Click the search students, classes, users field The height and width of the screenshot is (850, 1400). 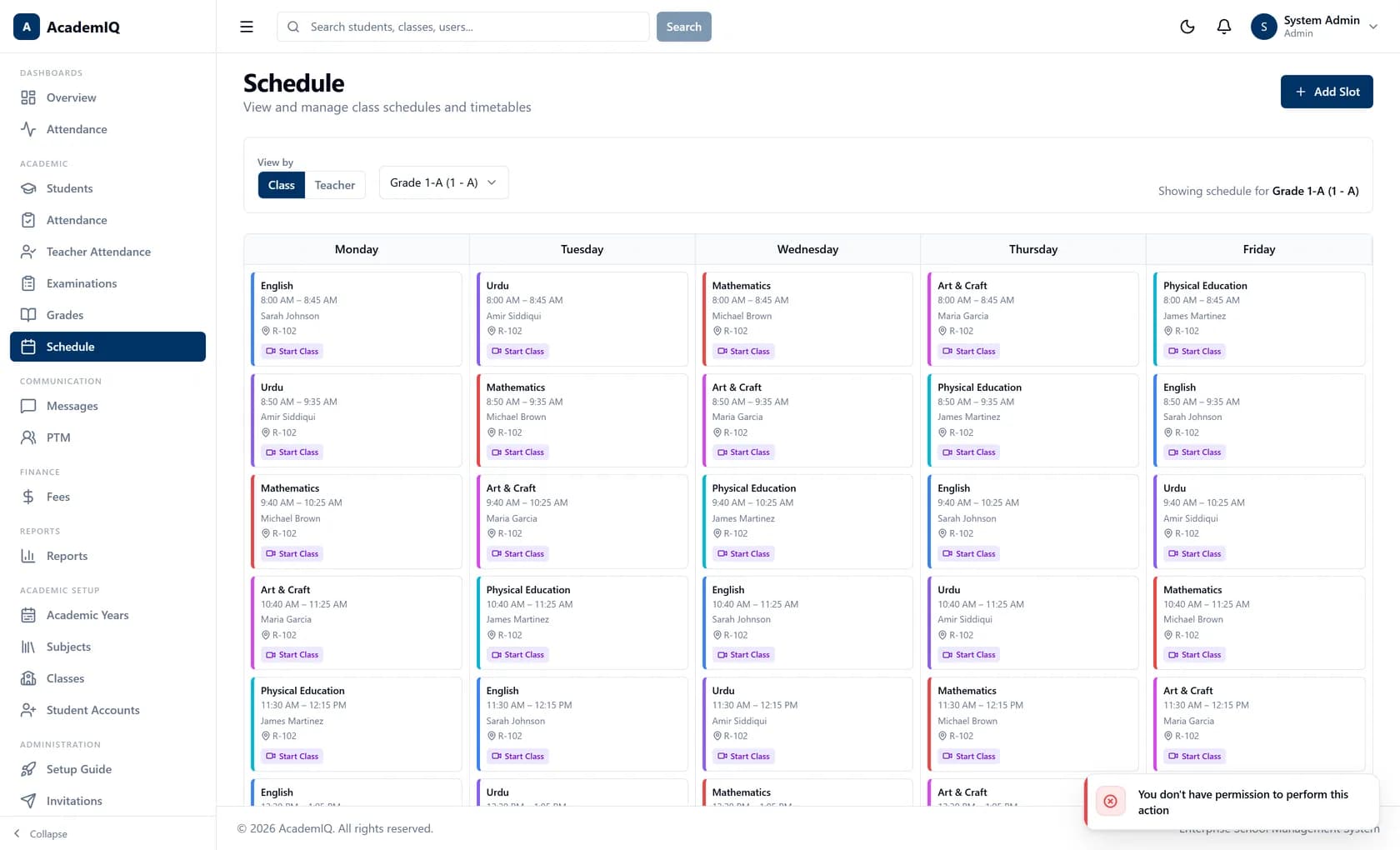462,27
